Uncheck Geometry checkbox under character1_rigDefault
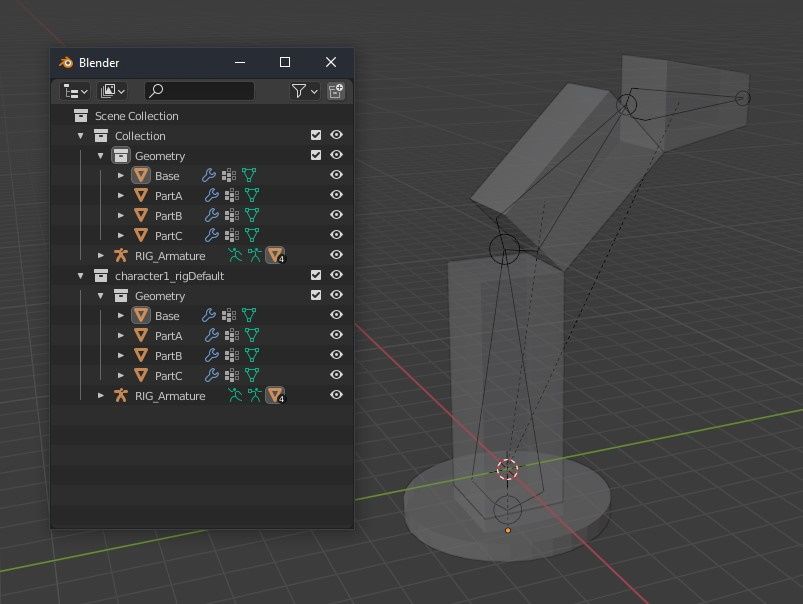Image resolution: width=803 pixels, height=604 pixels. pyautogui.click(x=316, y=295)
